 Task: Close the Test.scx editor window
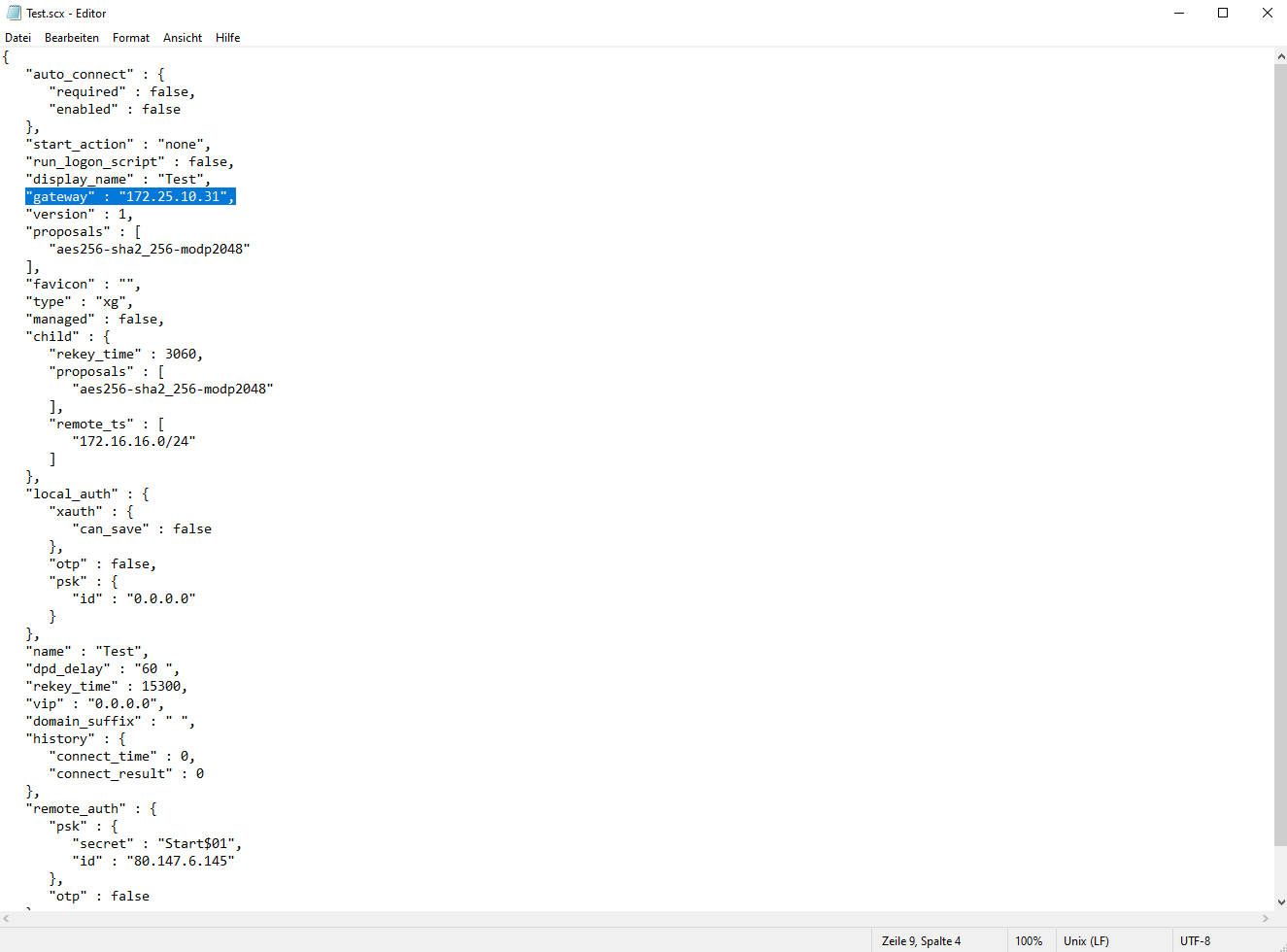point(1267,13)
